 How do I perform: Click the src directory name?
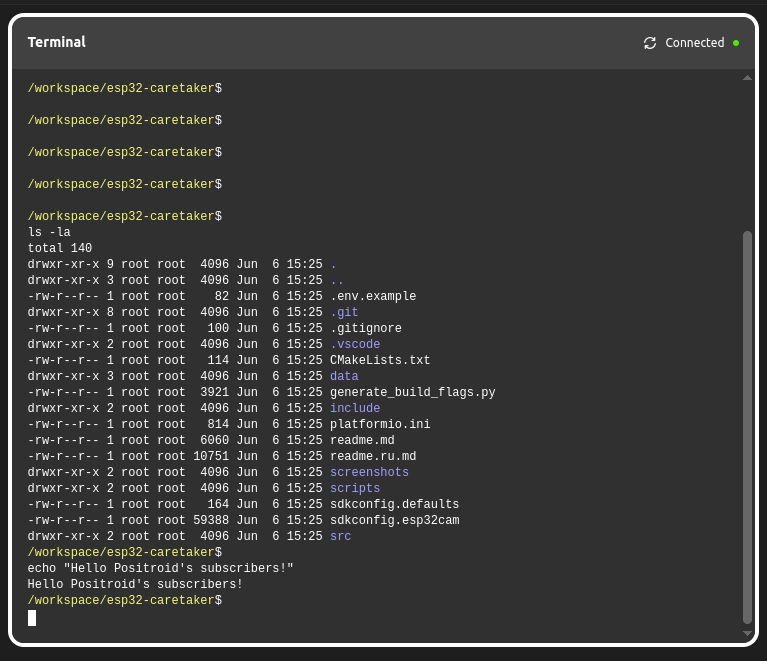340,536
